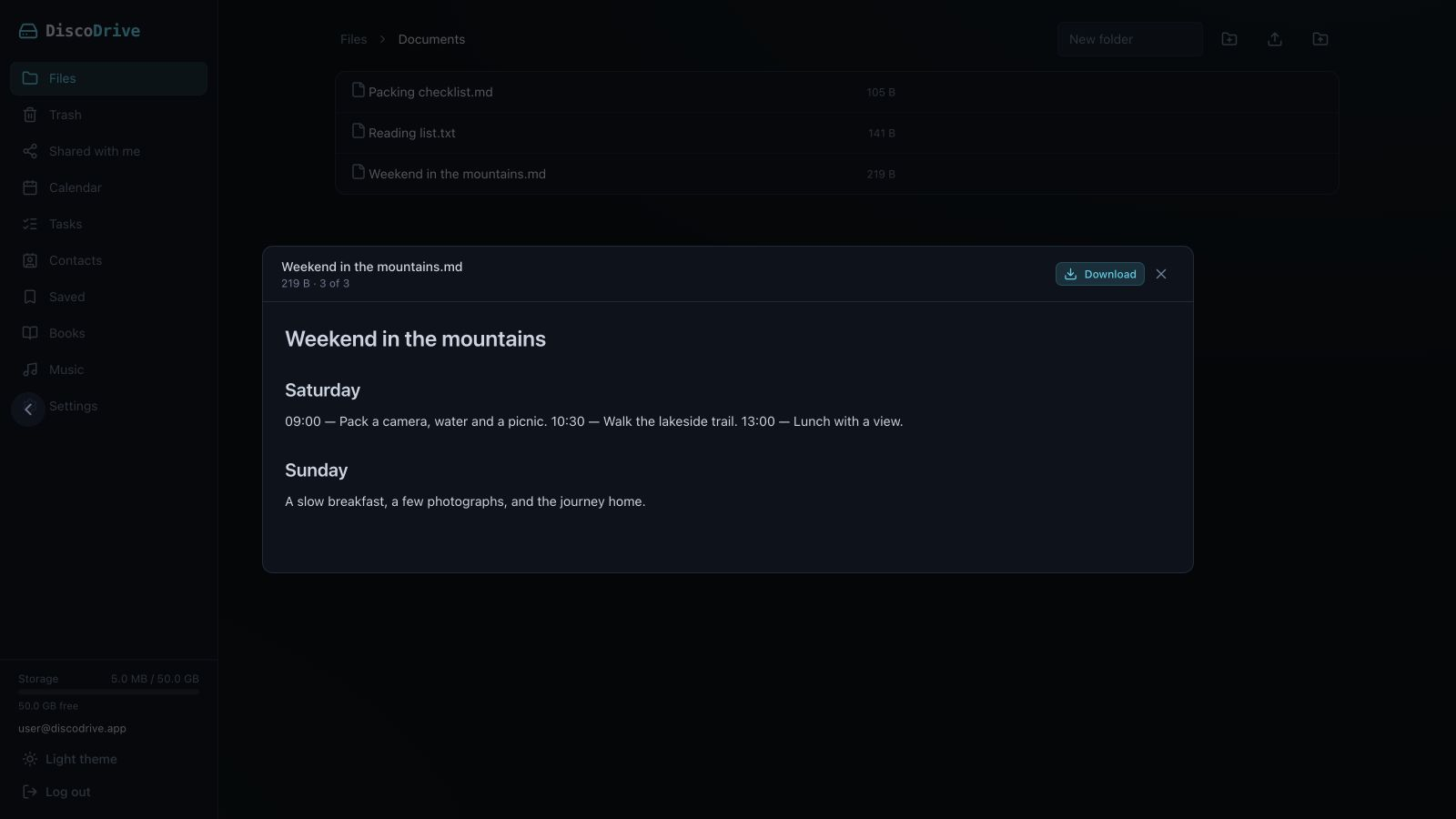Open the Books section
The height and width of the screenshot is (819, 1456).
108,333
